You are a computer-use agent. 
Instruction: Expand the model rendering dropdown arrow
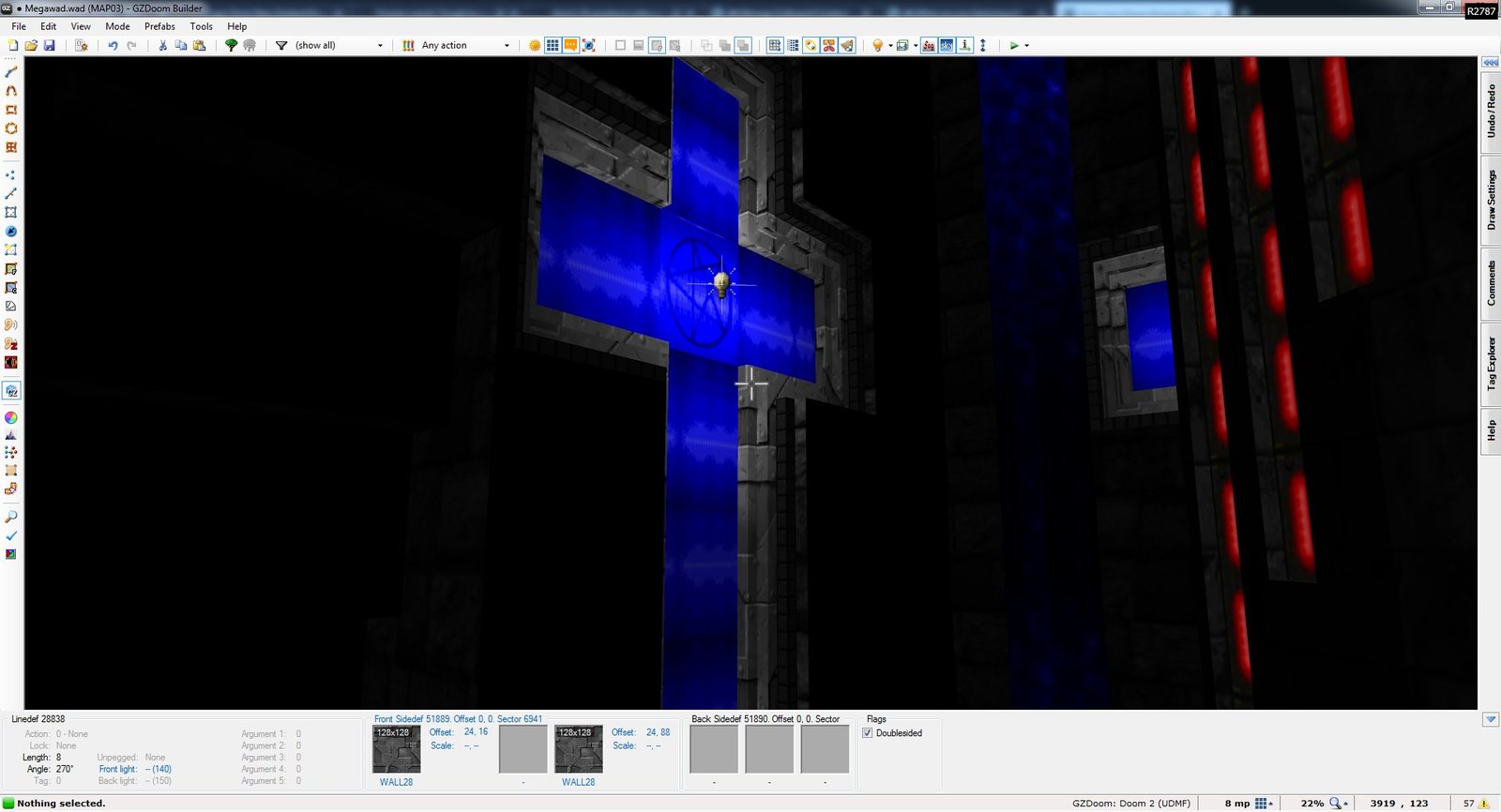[x=916, y=45]
